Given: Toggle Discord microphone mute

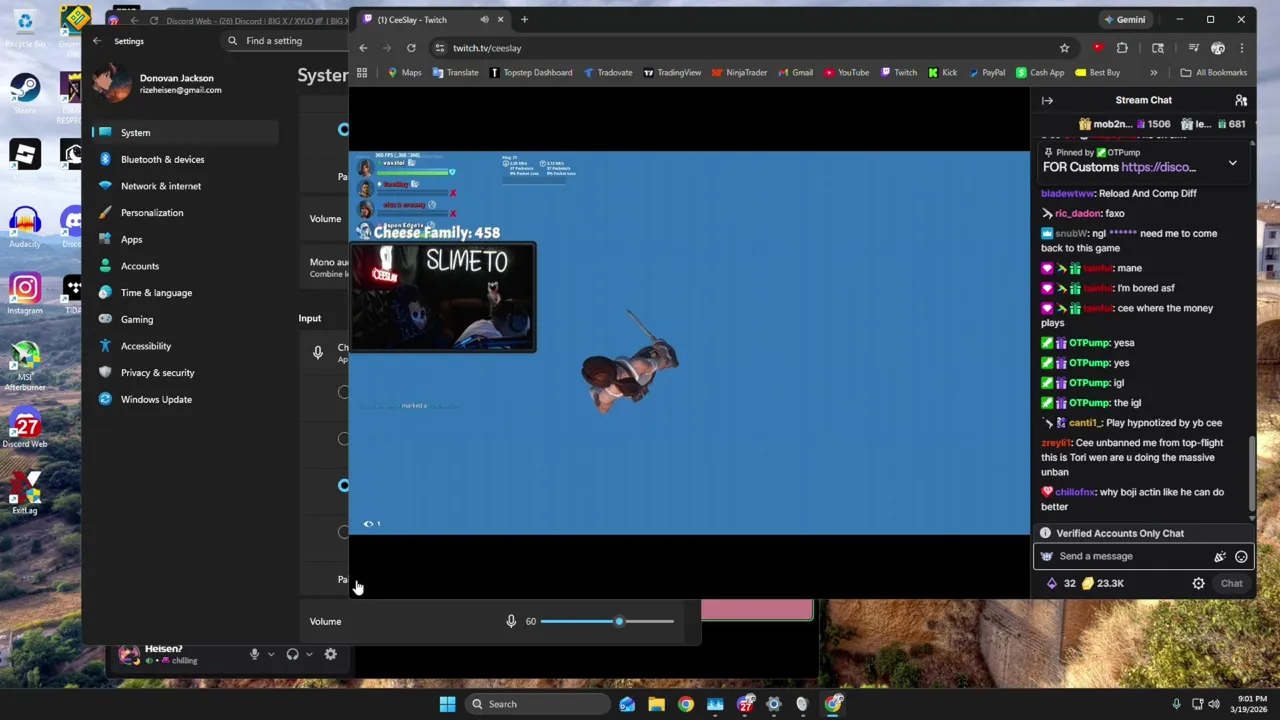Looking at the screenshot, I should pyautogui.click(x=254, y=655).
